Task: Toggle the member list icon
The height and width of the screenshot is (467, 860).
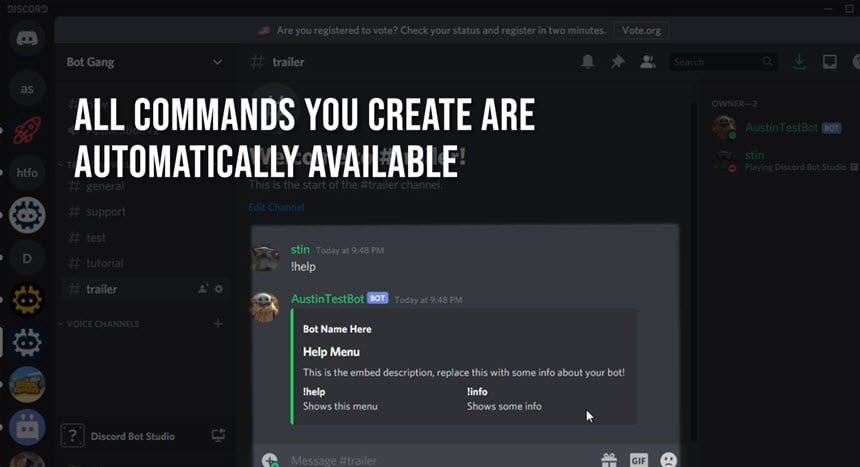Action: [x=648, y=61]
